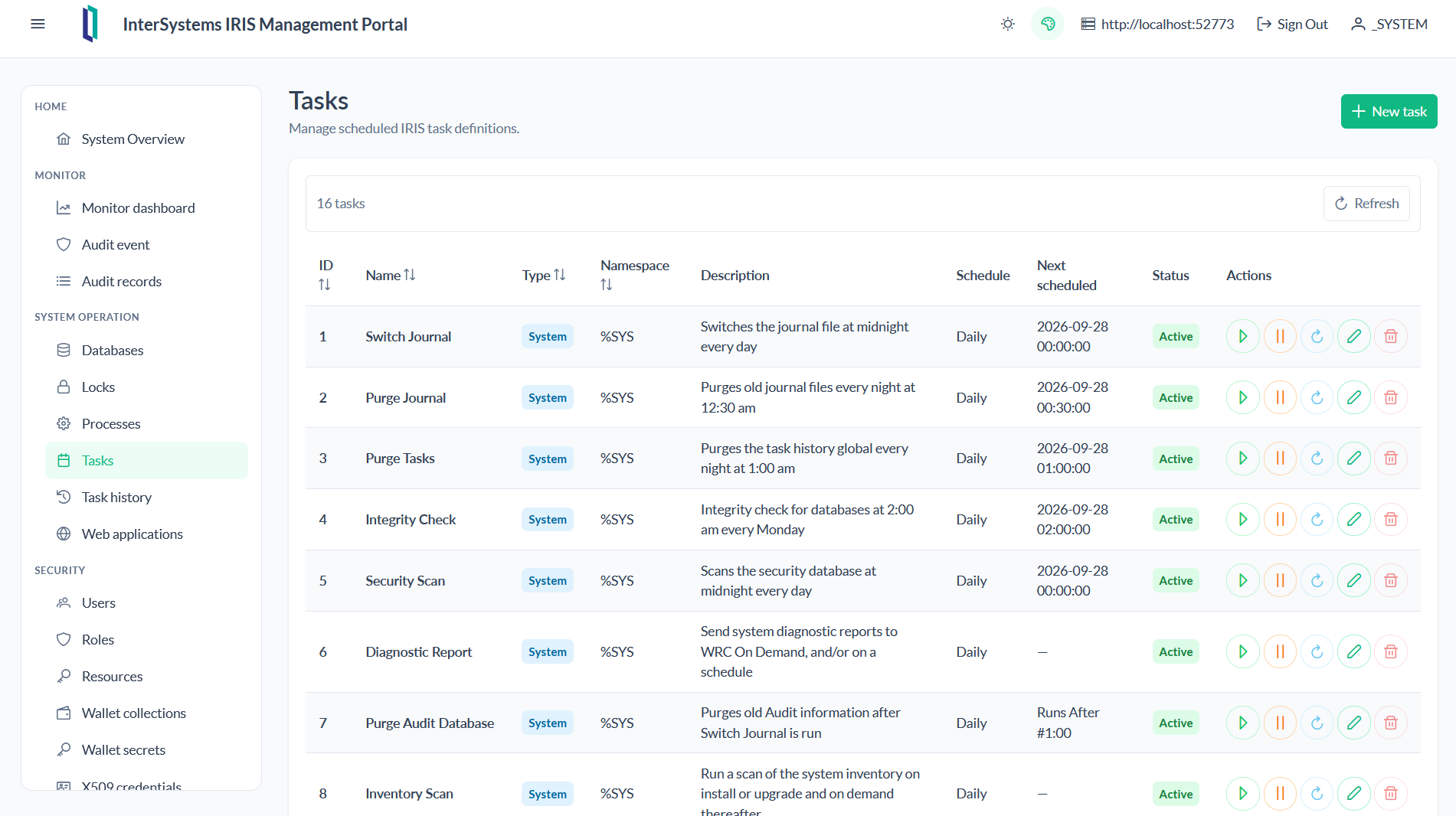Run the Purge Tasks task now
The height and width of the screenshot is (816, 1456).
[1243, 459]
